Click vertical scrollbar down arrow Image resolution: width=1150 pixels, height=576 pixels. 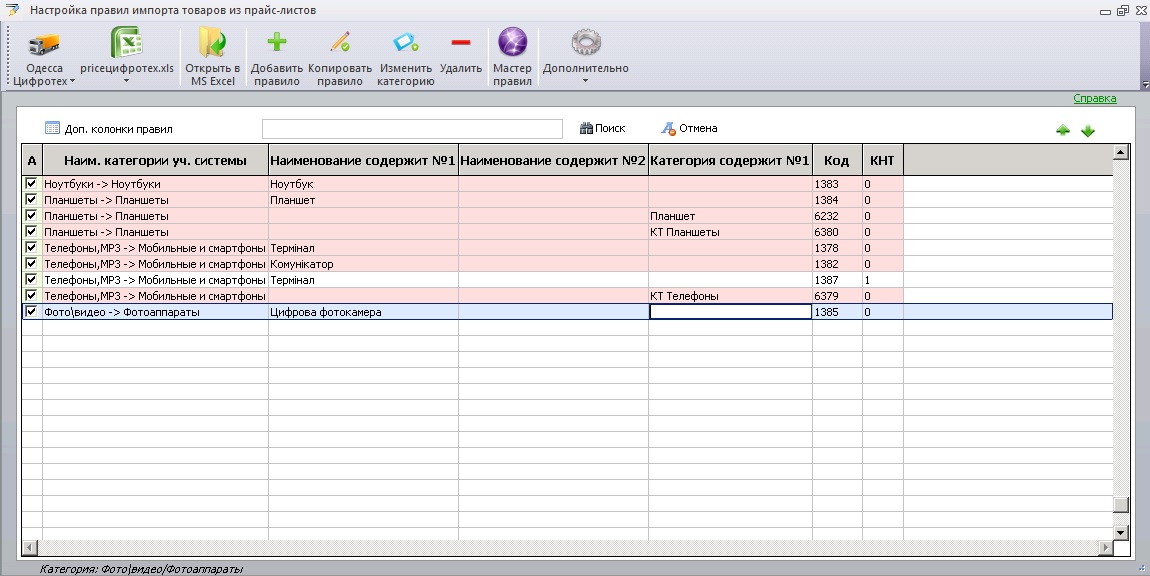pos(1120,533)
